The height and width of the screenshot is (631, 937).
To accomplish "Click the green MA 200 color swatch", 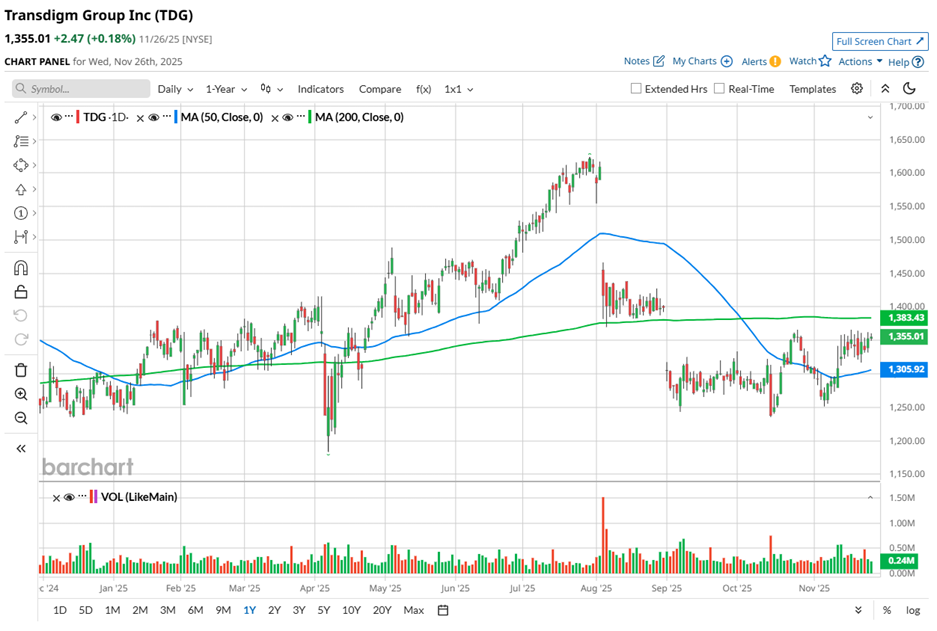I will click(310, 117).
